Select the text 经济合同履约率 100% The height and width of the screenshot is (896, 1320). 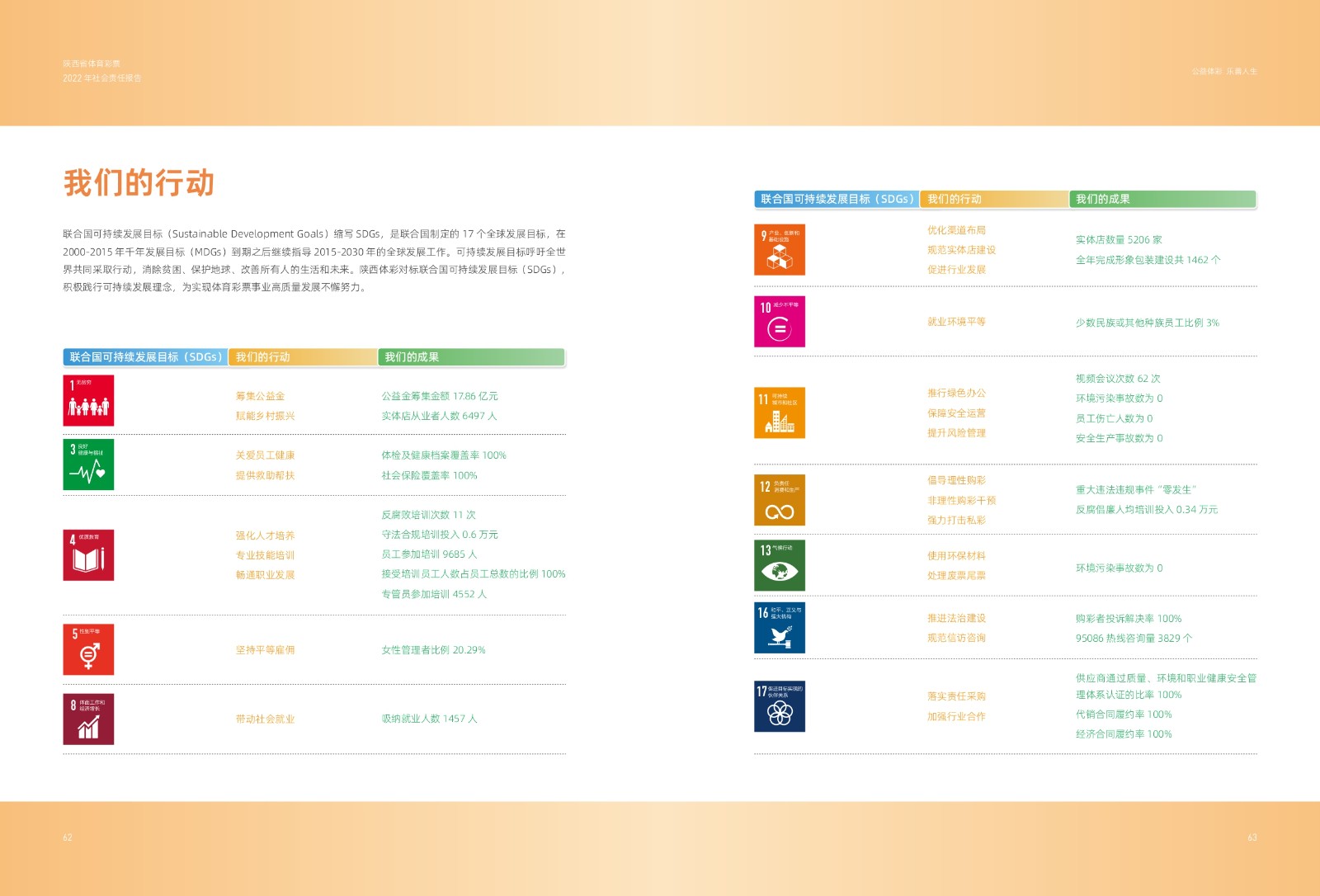coord(1124,734)
